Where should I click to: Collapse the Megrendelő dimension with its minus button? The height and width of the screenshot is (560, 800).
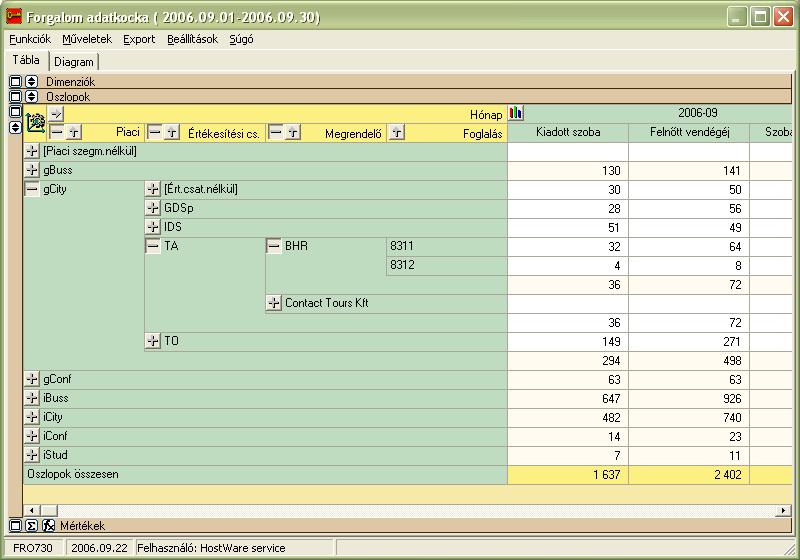[276, 133]
